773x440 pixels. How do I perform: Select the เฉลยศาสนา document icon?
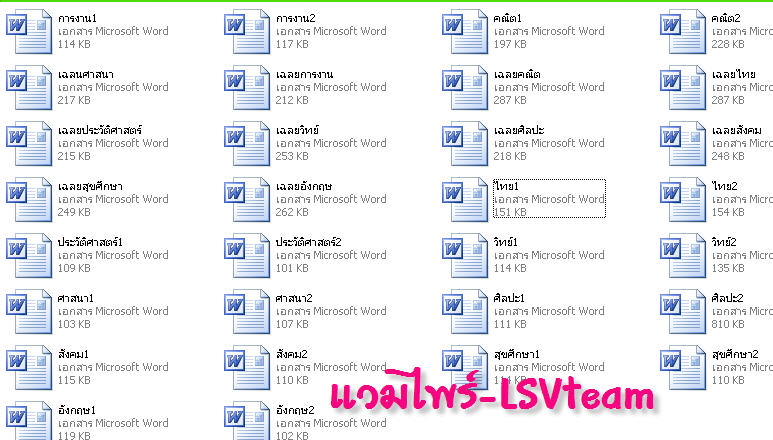pos(29,88)
